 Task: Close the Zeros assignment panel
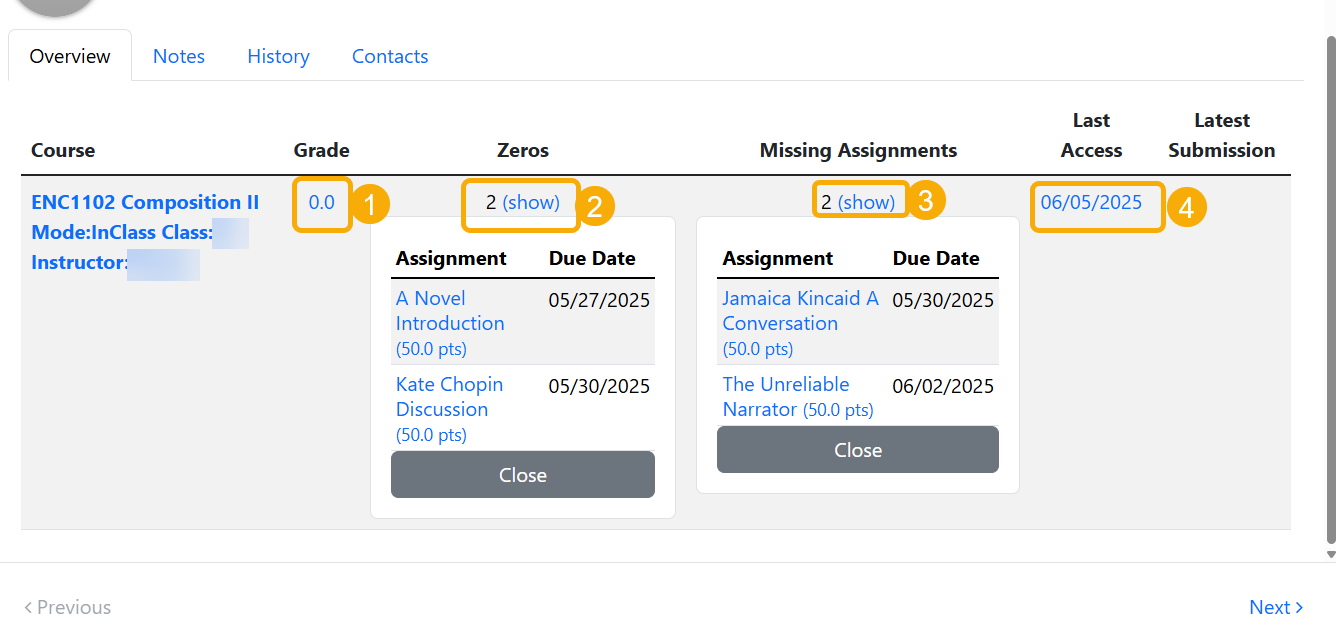[x=522, y=474]
